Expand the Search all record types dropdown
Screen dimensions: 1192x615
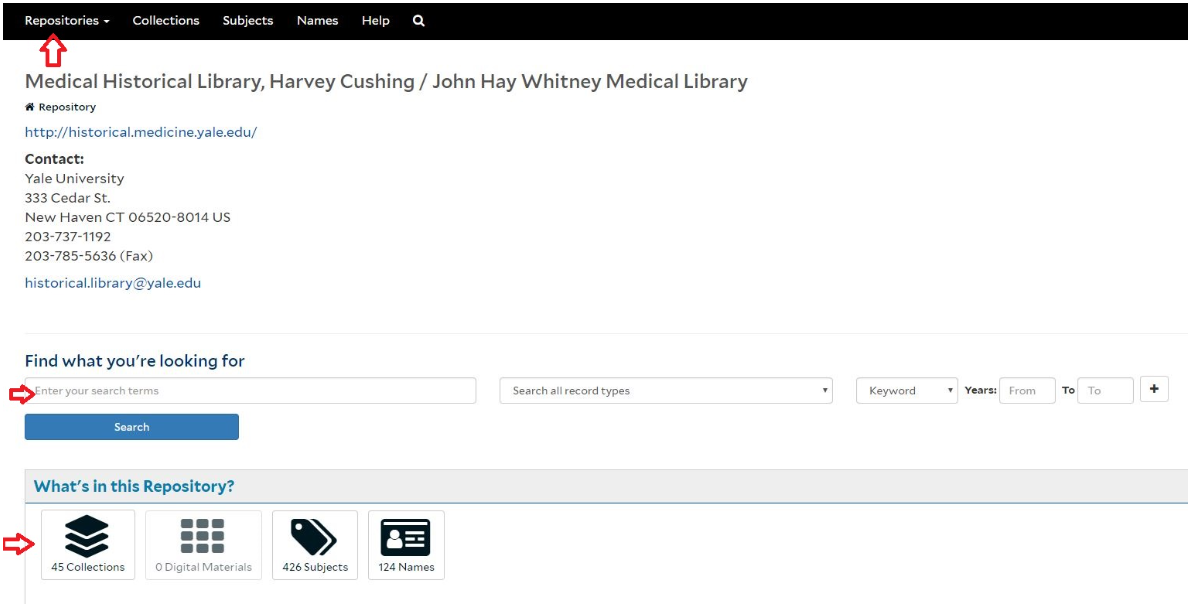coord(666,391)
